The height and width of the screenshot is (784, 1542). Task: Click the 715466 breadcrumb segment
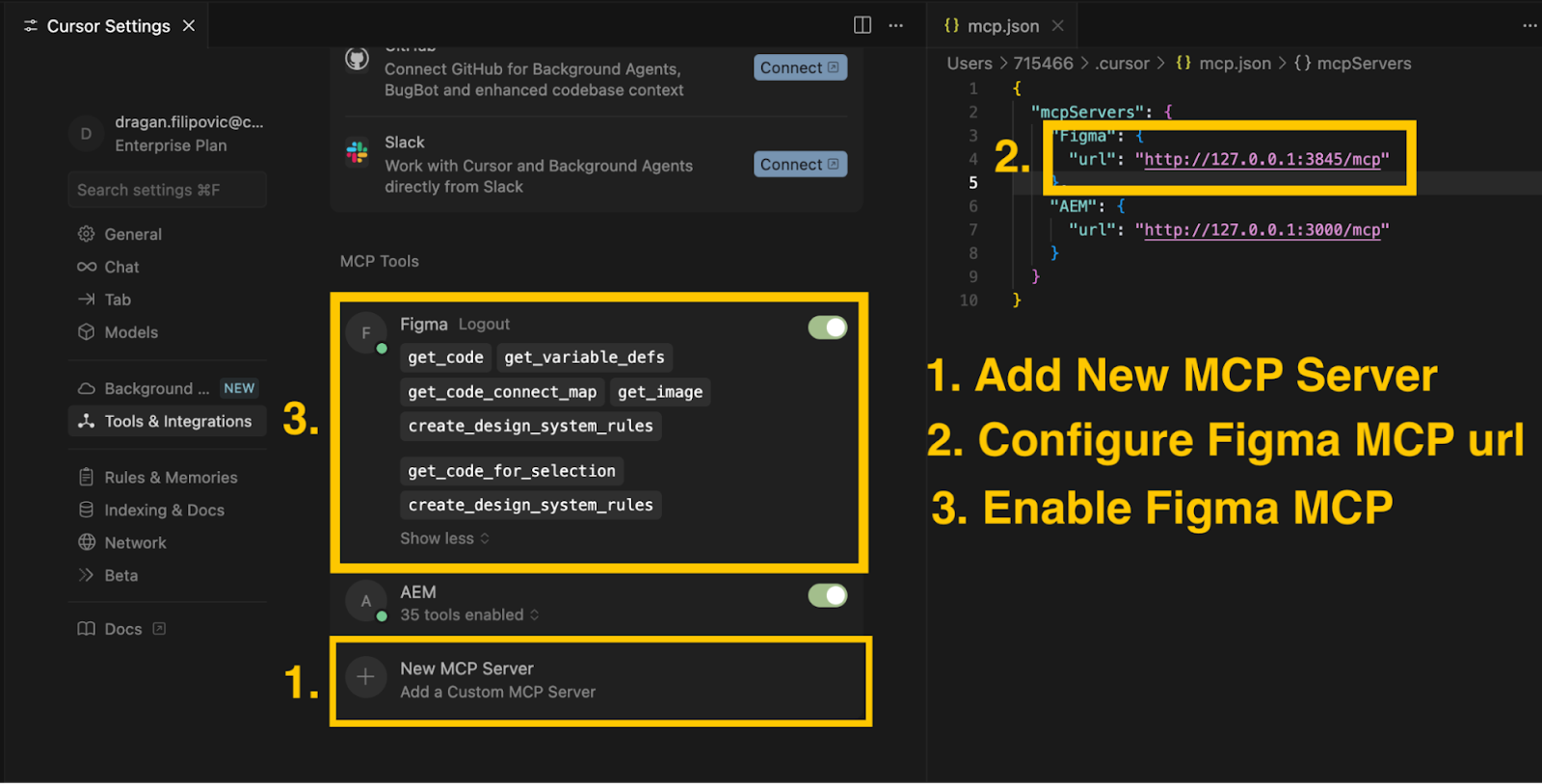pyautogui.click(x=1043, y=64)
